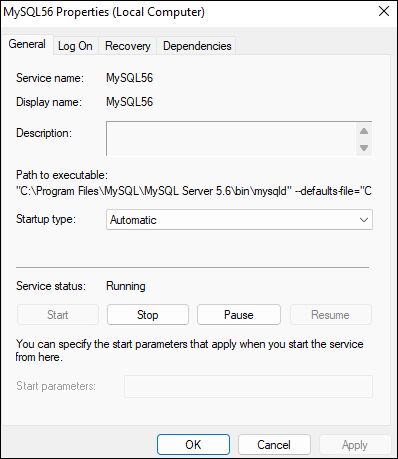Click the 'Service status:' label

click(x=51, y=286)
